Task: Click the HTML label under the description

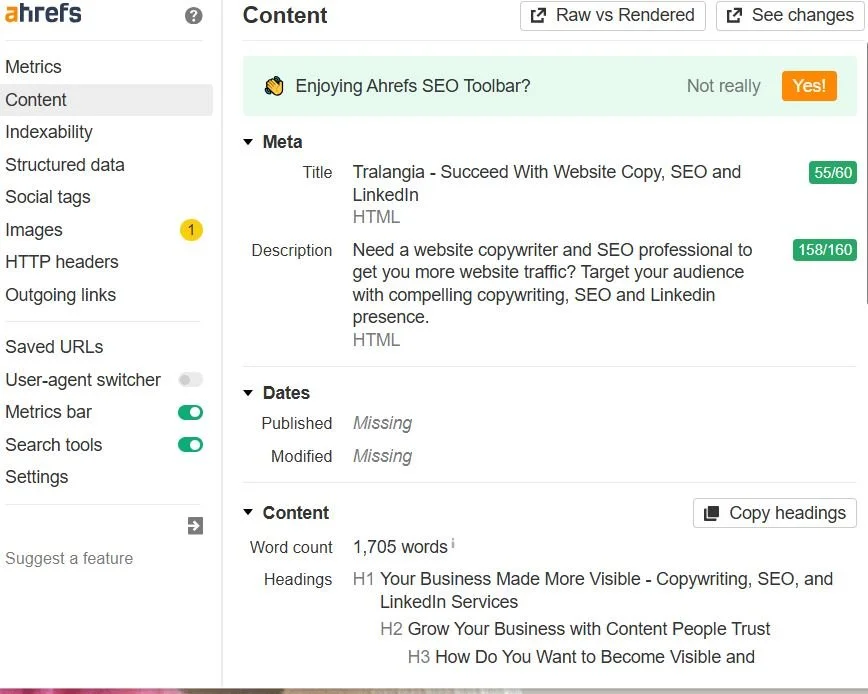Action: pos(376,340)
